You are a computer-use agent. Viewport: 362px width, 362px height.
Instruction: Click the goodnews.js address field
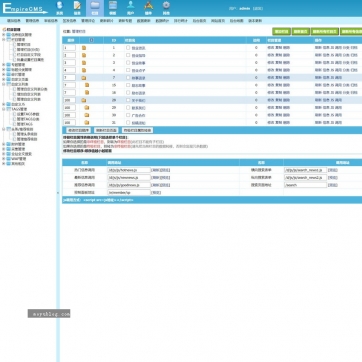click(x=129, y=185)
